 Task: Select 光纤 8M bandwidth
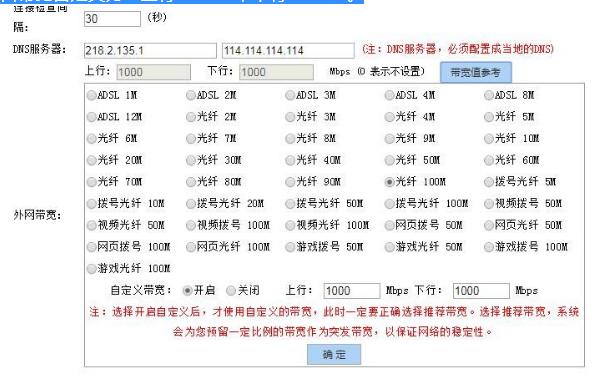click(x=290, y=139)
